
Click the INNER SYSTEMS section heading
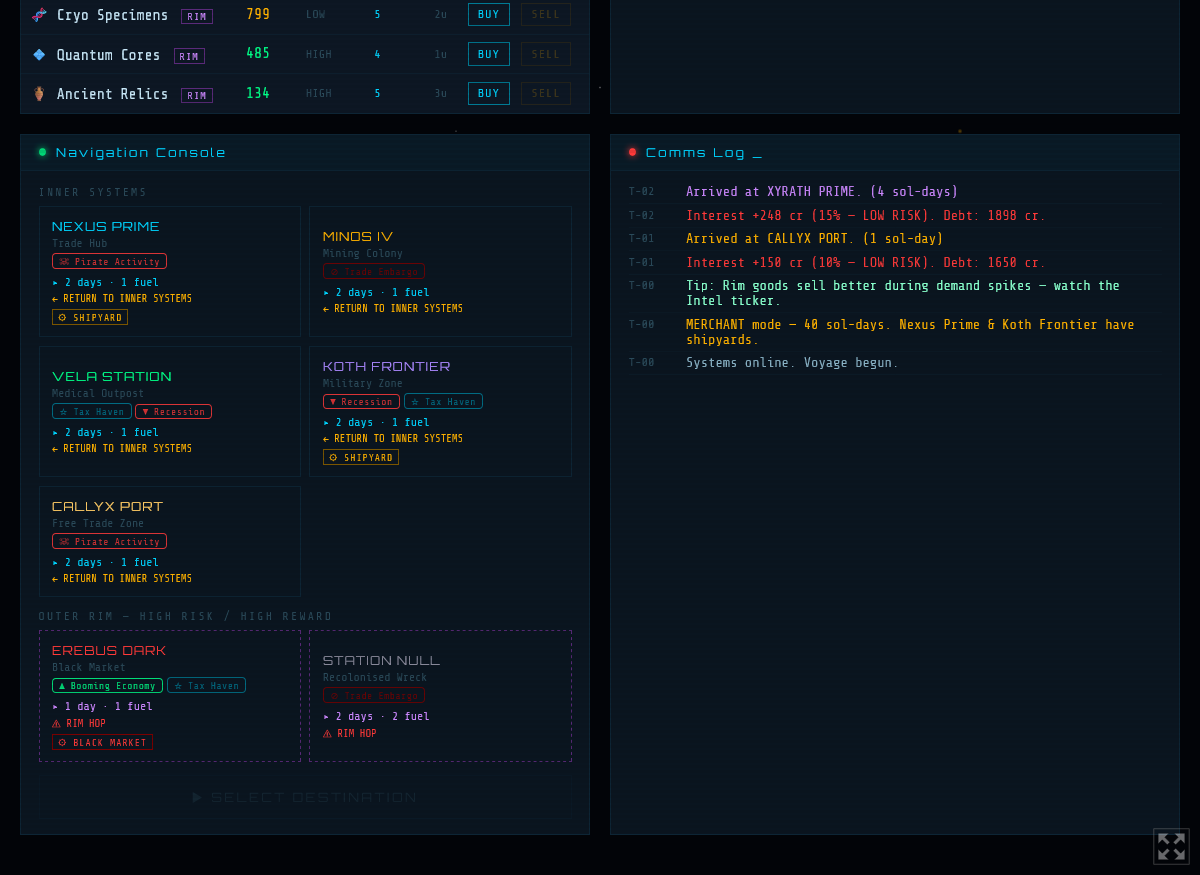click(93, 193)
